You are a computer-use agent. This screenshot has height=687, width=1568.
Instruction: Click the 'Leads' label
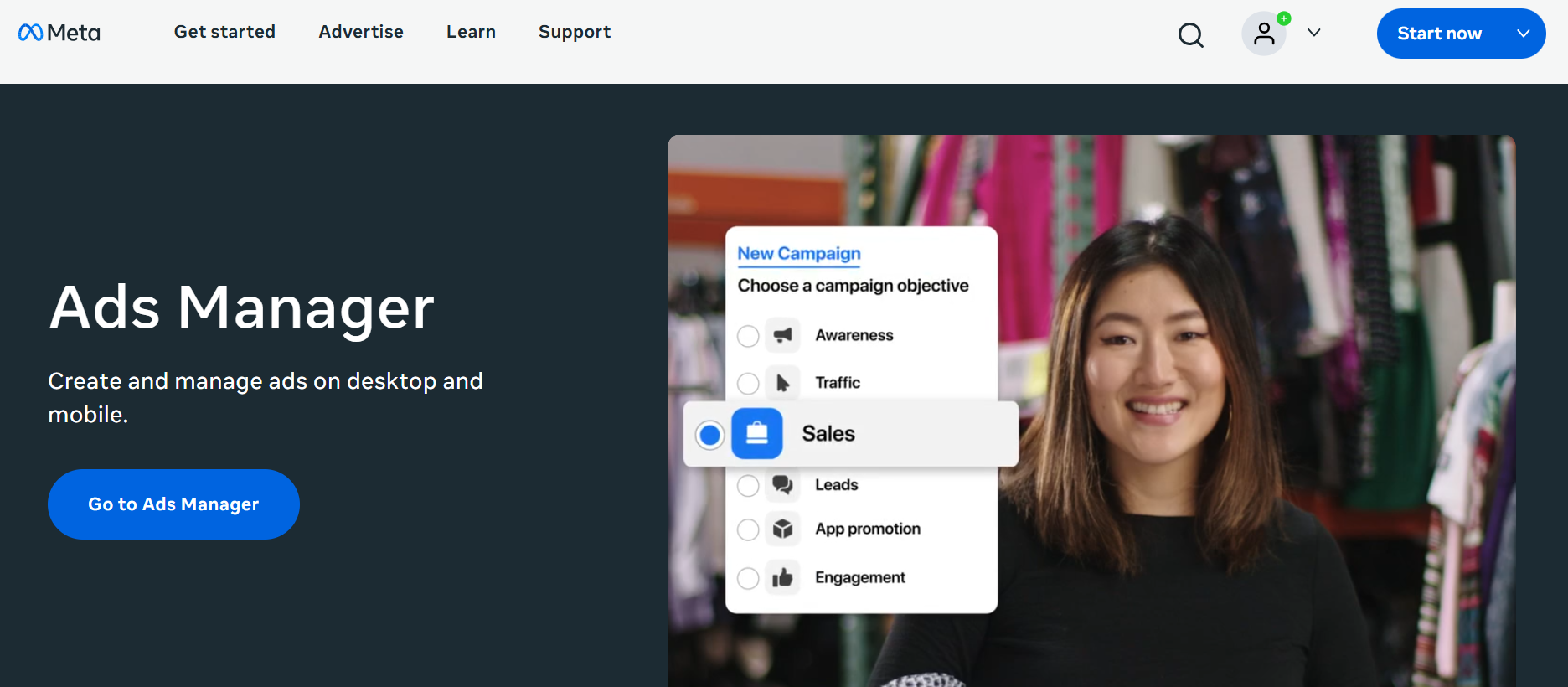[837, 485]
